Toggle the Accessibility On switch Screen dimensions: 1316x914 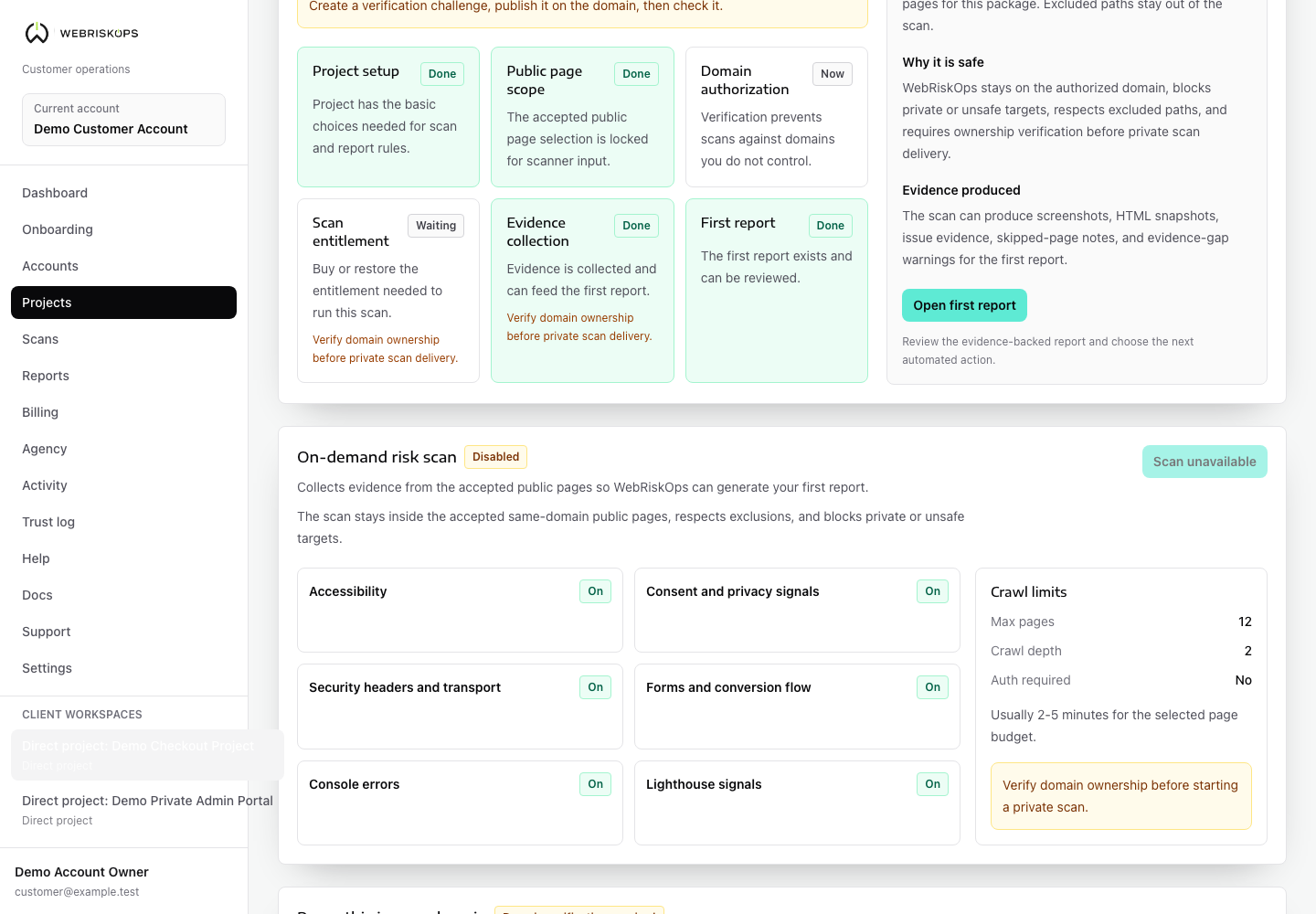click(595, 591)
